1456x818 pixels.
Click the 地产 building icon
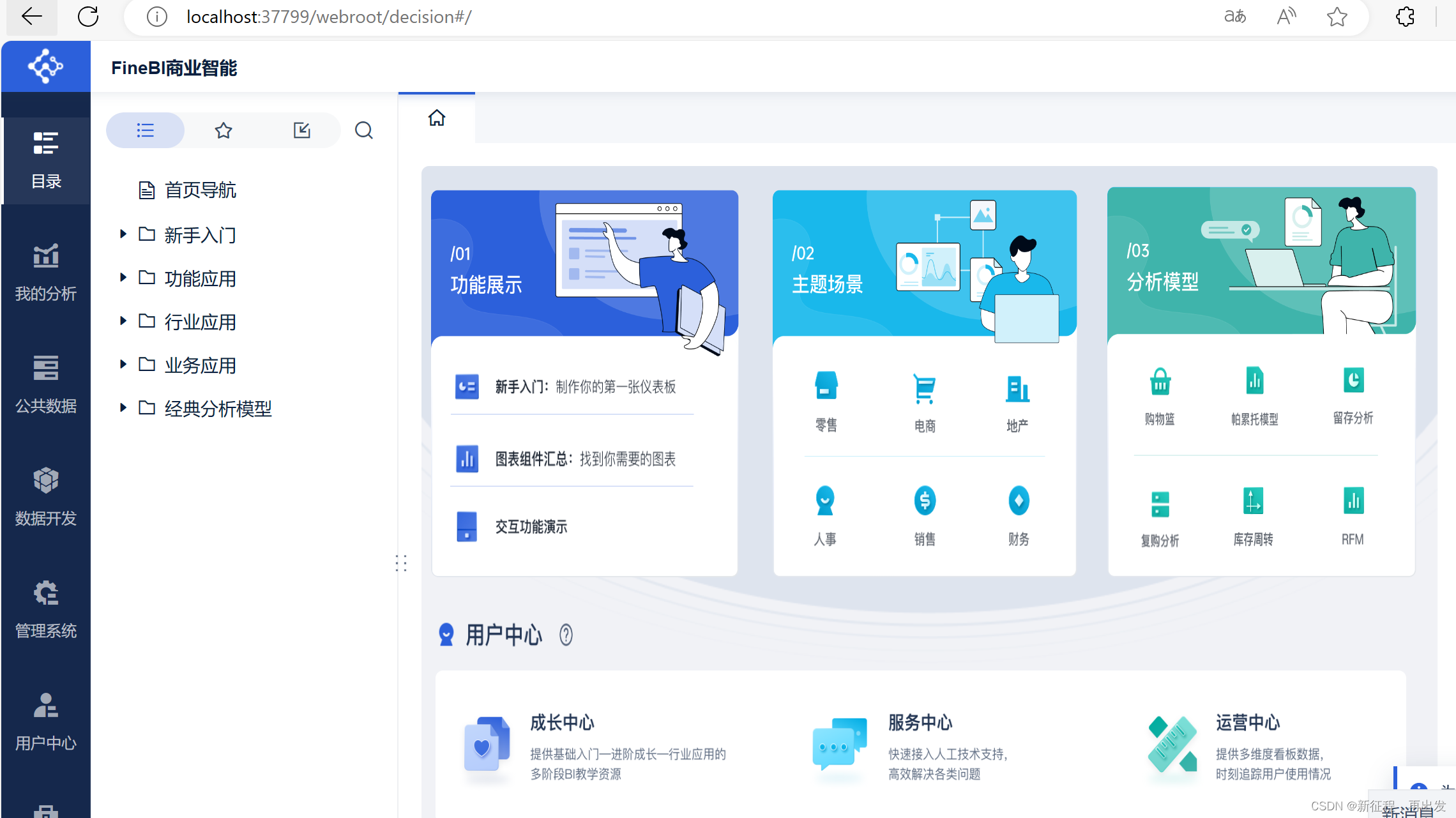click(x=1017, y=388)
